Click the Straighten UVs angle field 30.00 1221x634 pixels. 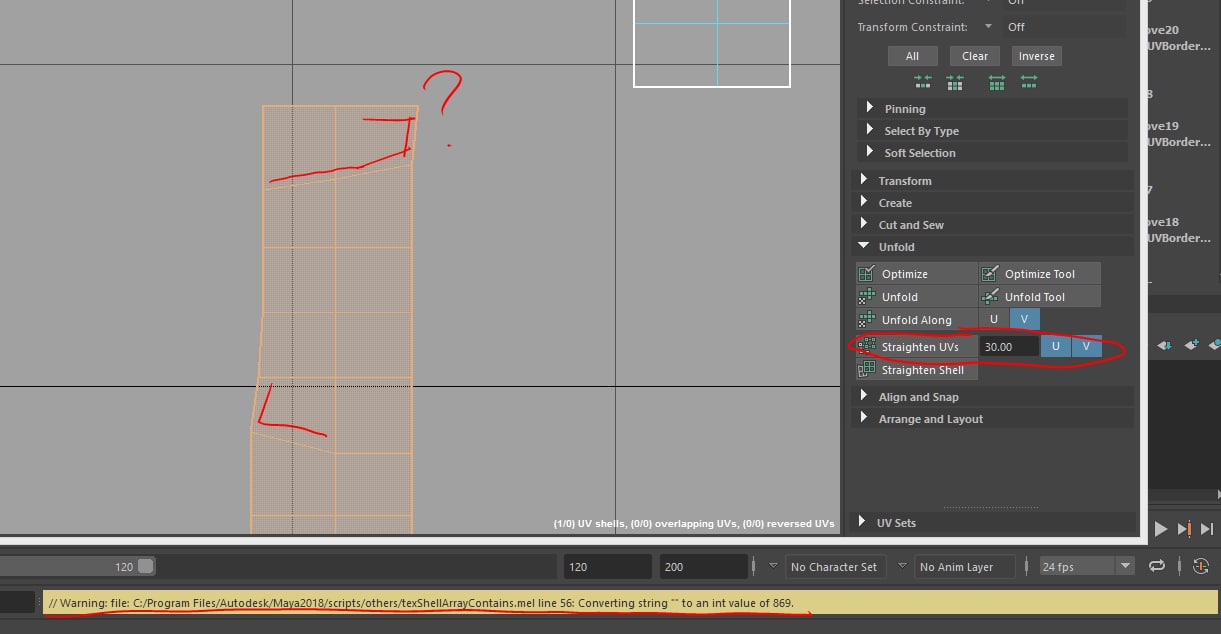[1008, 347]
